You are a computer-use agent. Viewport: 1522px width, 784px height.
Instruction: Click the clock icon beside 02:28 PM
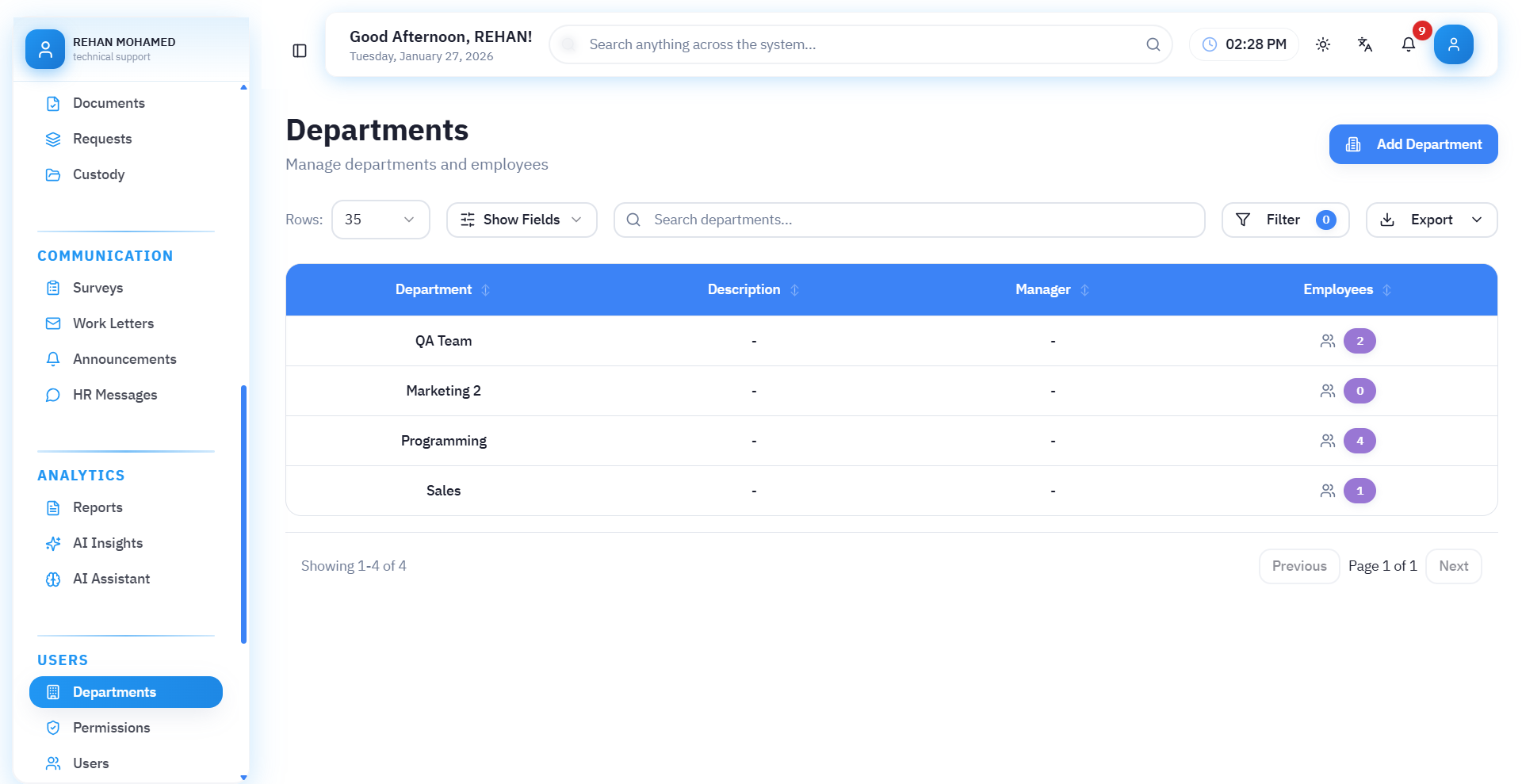coord(1210,44)
